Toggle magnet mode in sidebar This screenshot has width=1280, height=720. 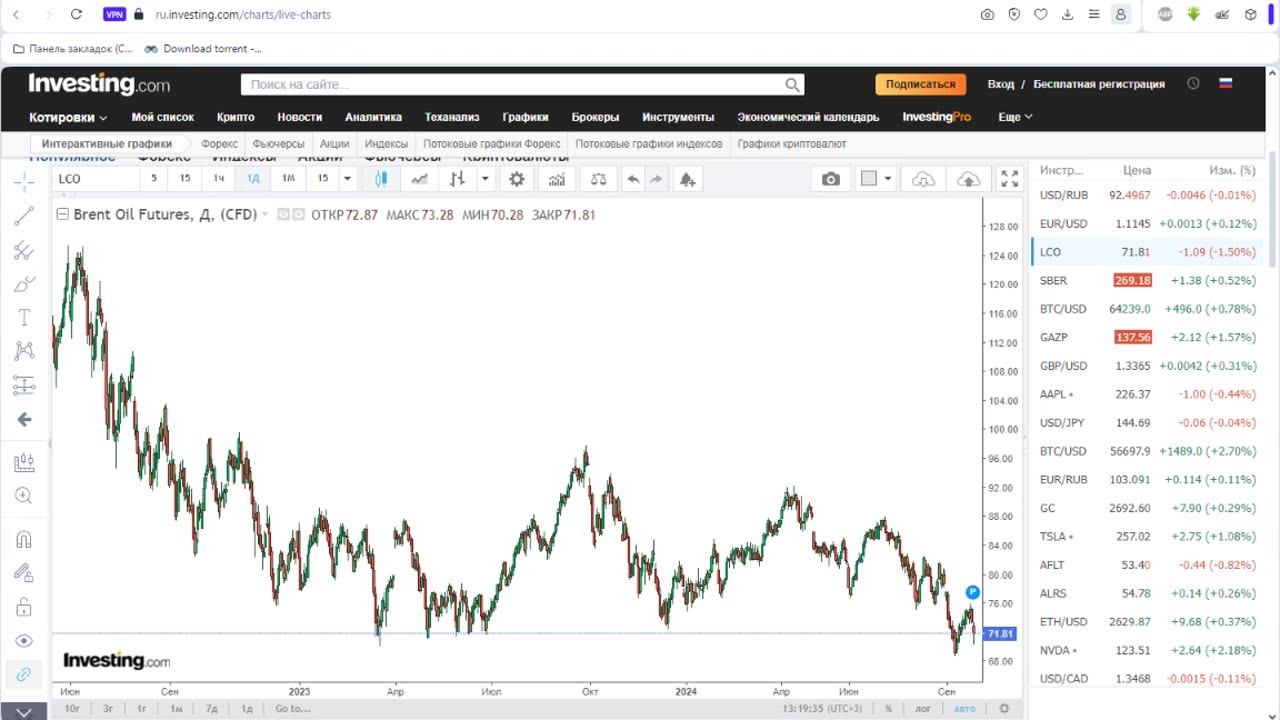pyautogui.click(x=24, y=539)
